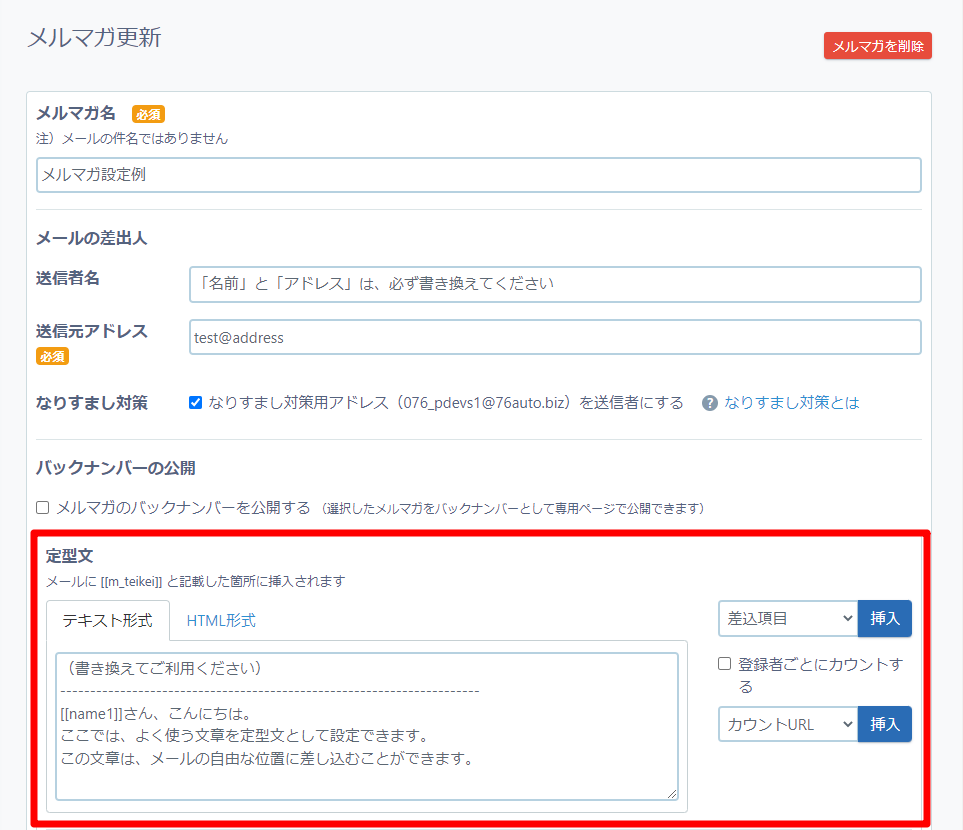This screenshot has height=830, width=963.
Task: Disable the なりすまし対策用アドレス checkbox
Action: (196, 403)
